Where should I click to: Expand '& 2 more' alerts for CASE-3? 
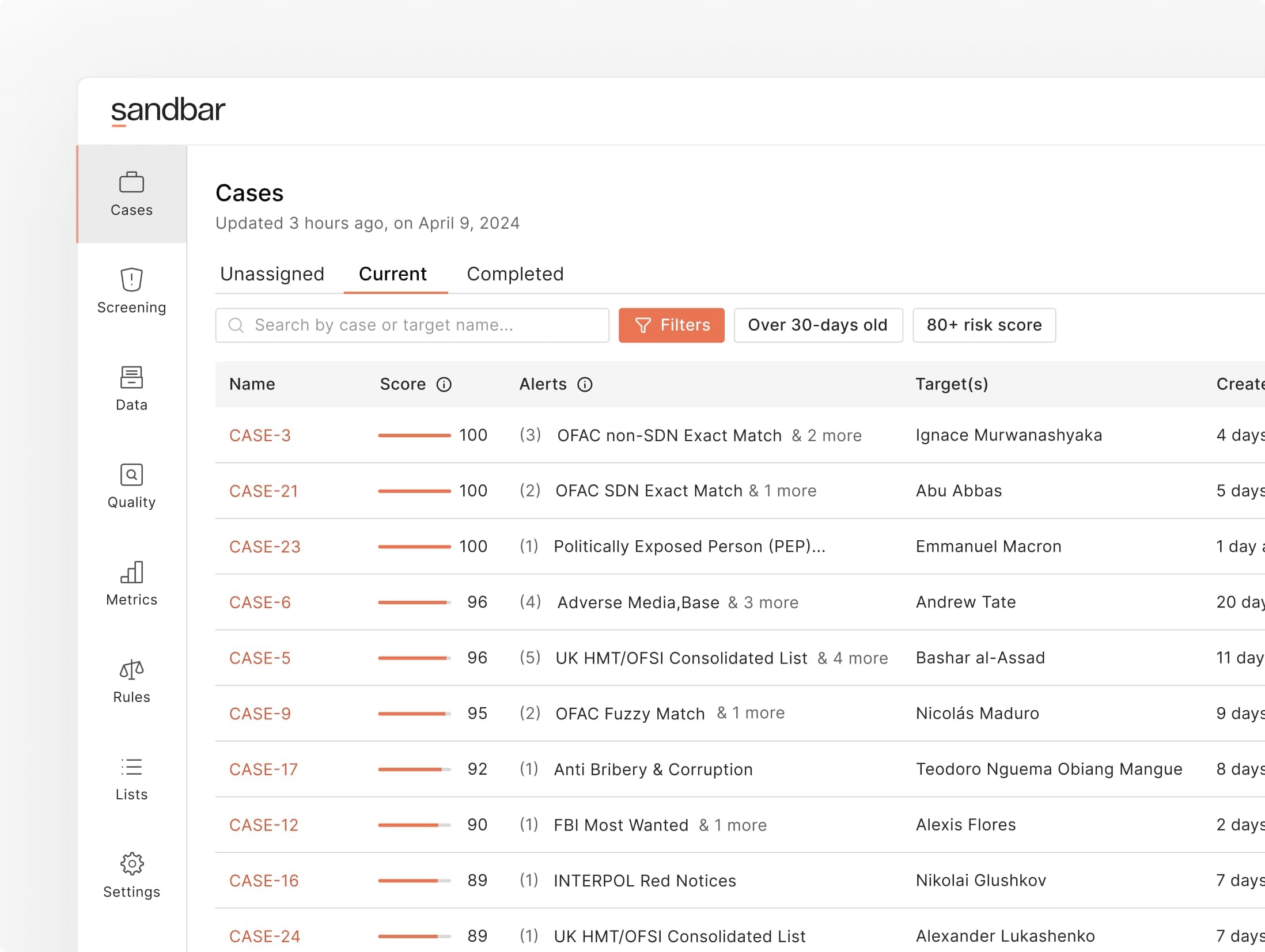827,435
